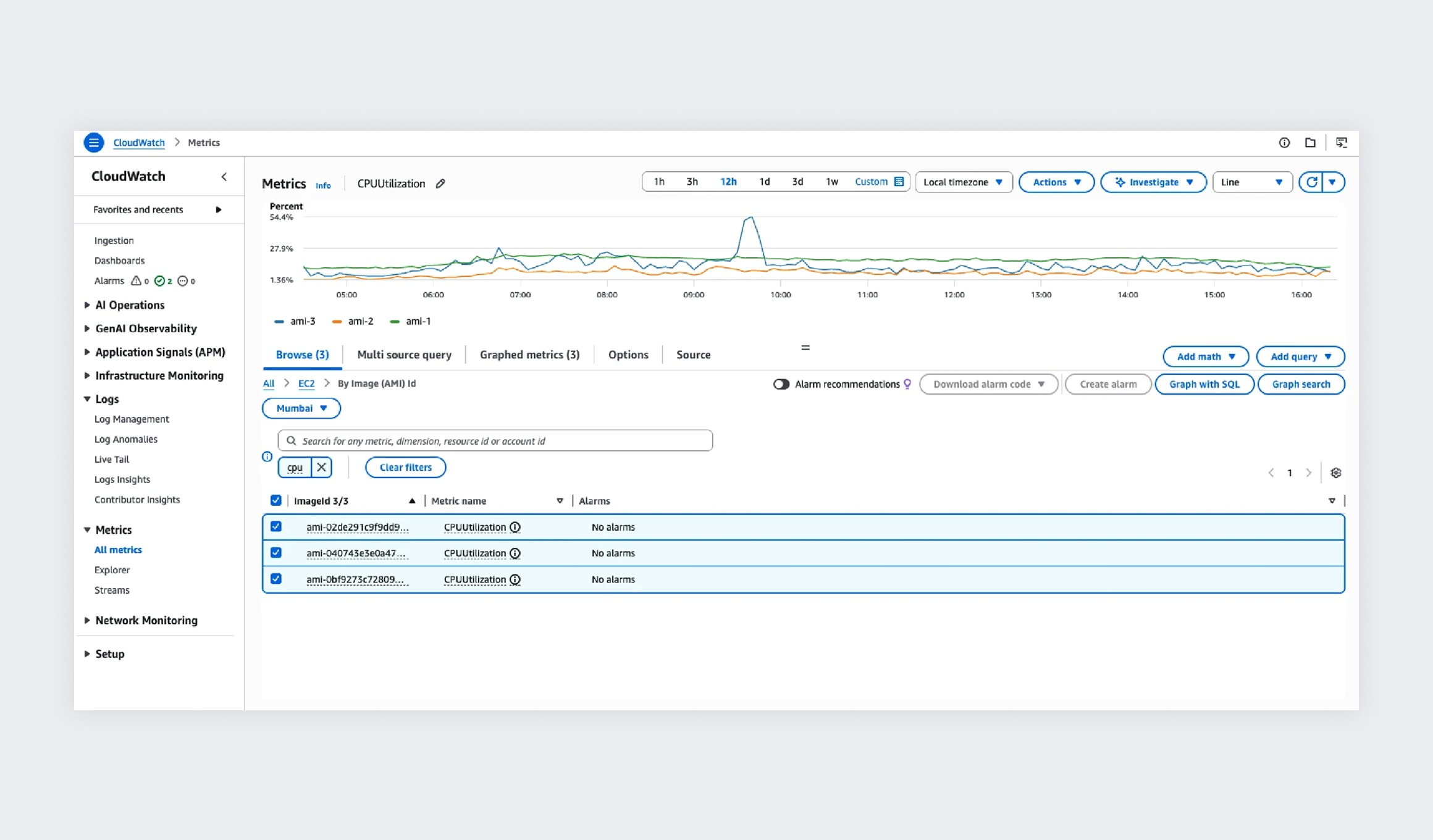Uncheck the ami-0bf9273c72809 row checkbox
The height and width of the screenshot is (840, 1433).
tap(276, 579)
